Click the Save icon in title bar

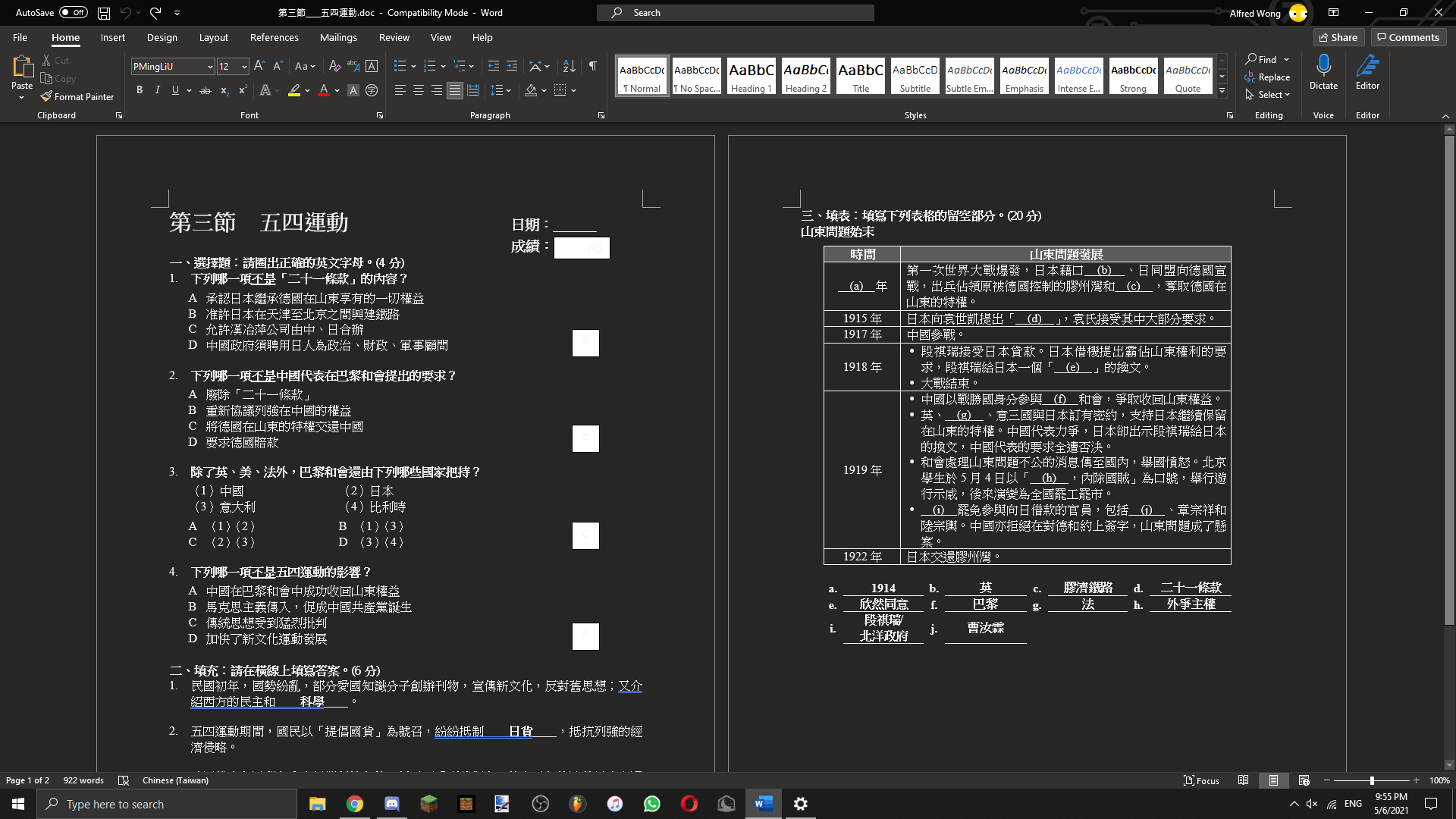click(104, 13)
